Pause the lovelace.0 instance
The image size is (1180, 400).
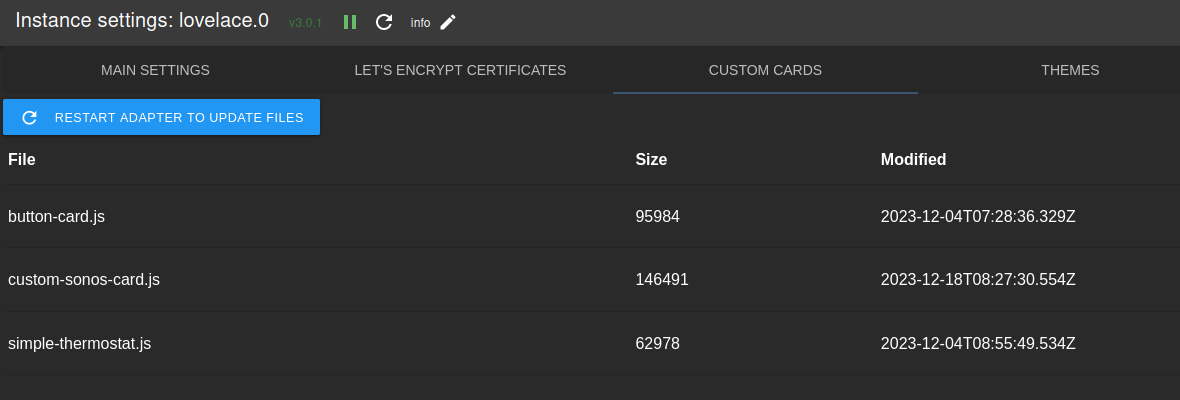coord(350,22)
